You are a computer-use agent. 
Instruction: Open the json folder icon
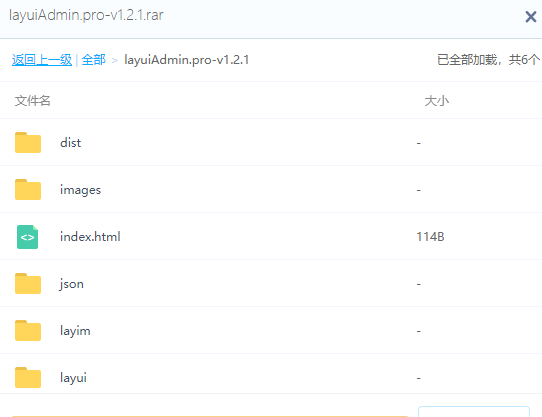tap(28, 284)
